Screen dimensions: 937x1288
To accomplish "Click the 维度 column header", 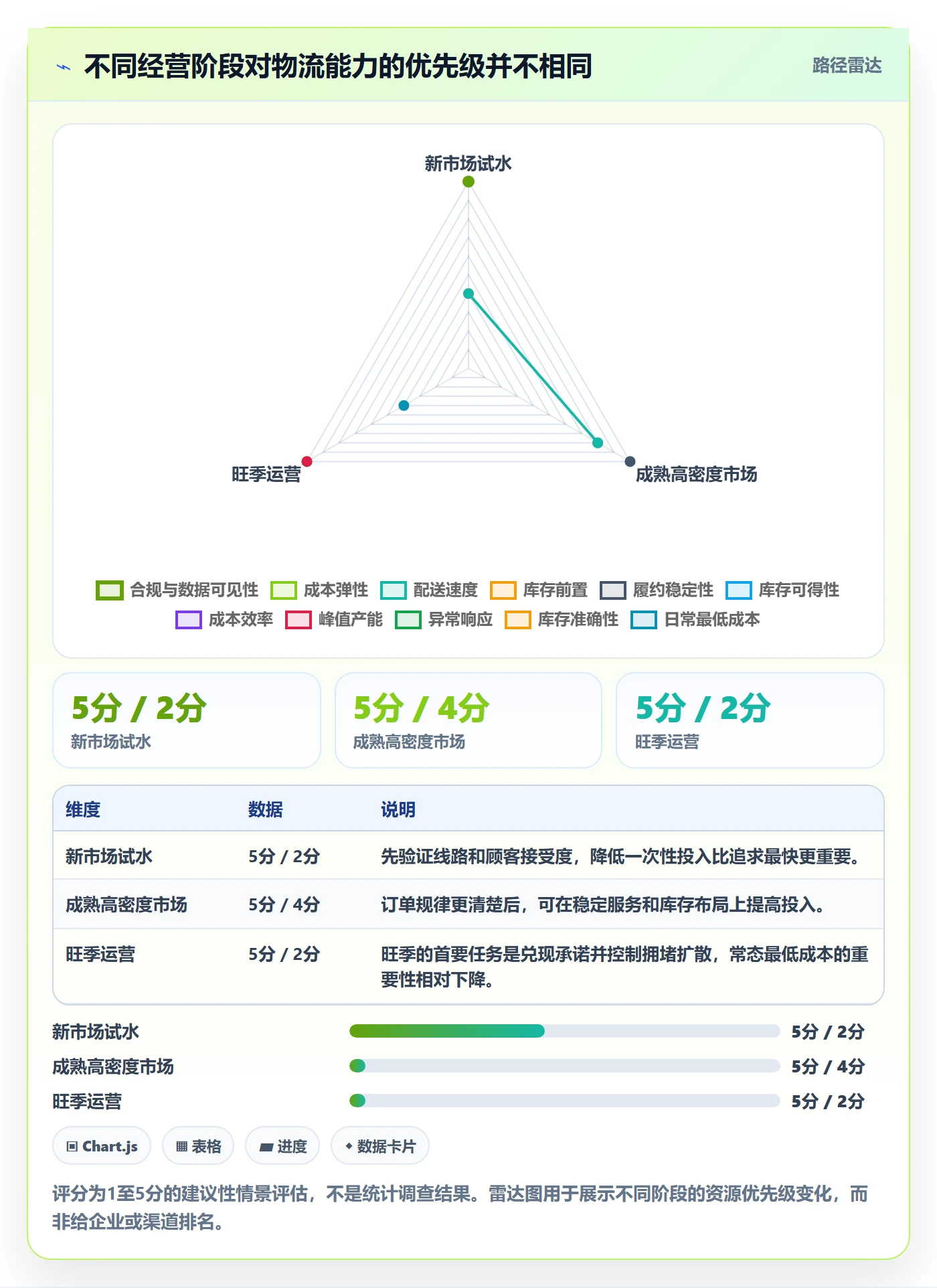I will point(83,809).
